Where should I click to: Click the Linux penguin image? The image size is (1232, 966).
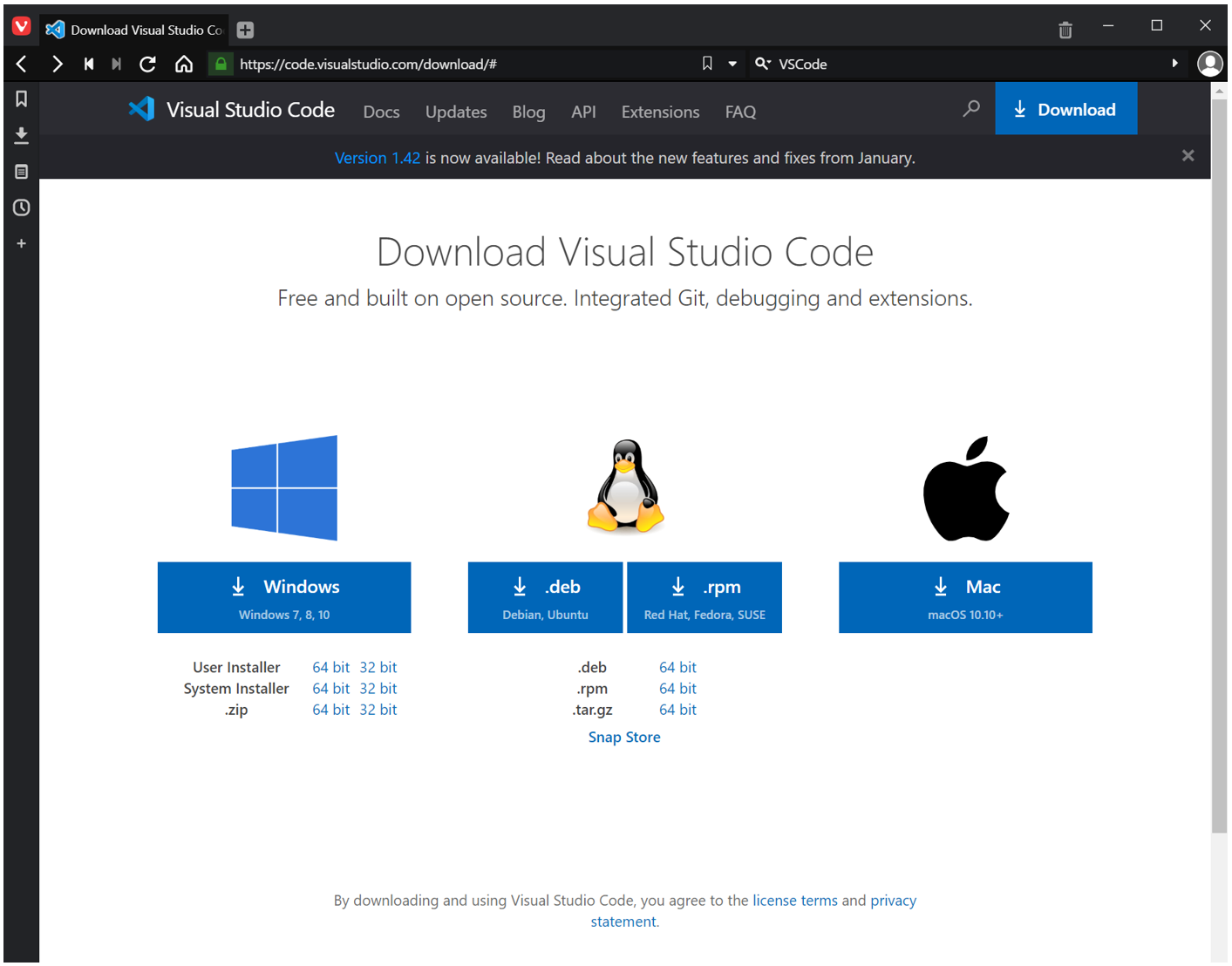[625, 486]
